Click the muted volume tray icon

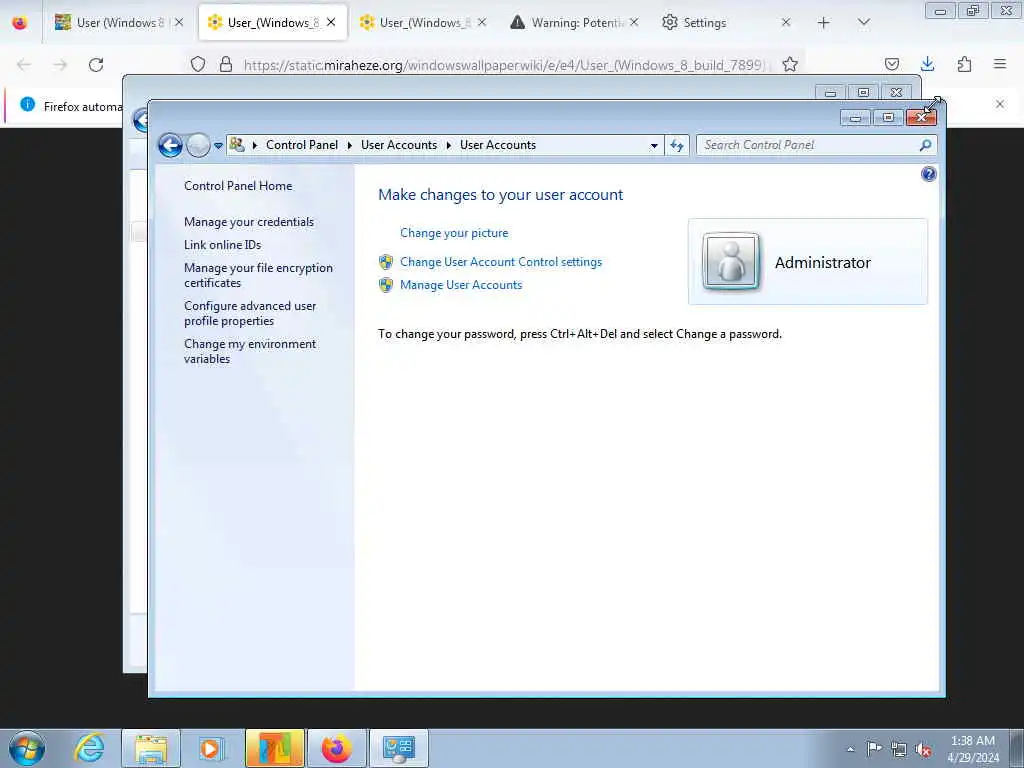click(923, 750)
